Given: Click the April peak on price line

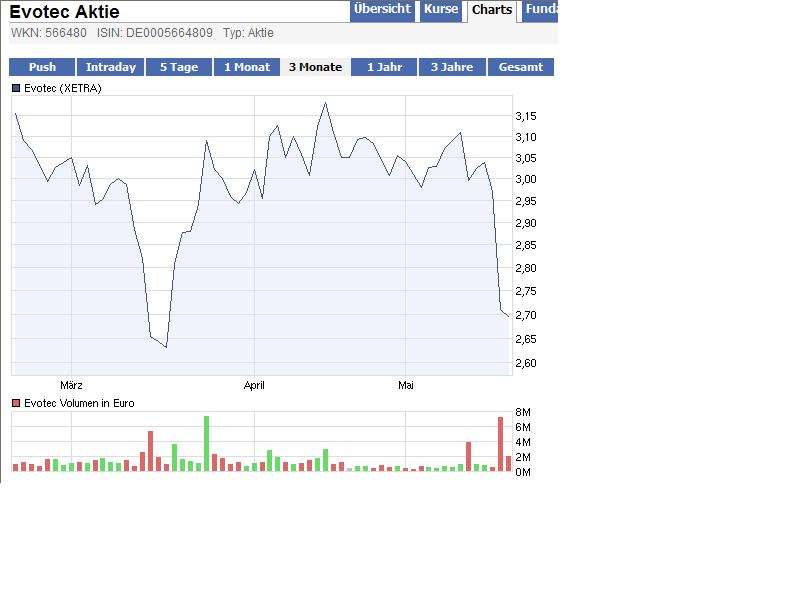Looking at the screenshot, I should coord(326,103).
